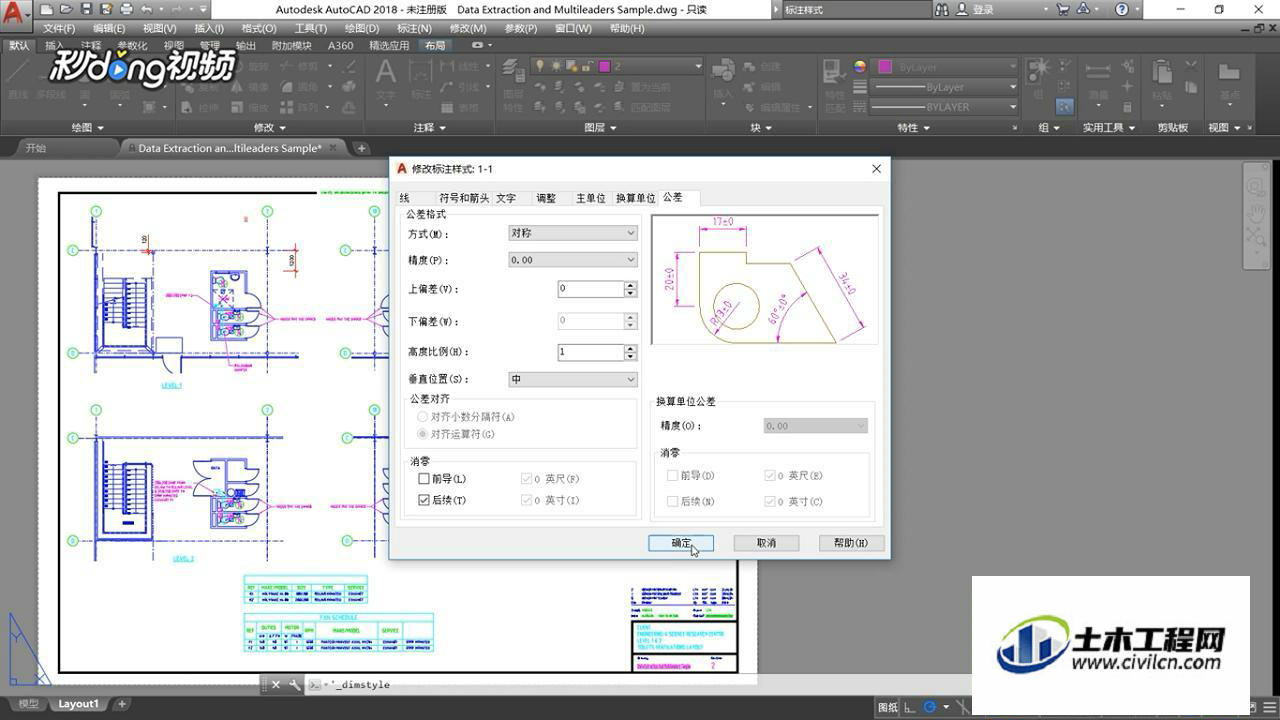
Task: Enable the 前导(L) leading zero checkbox
Action: click(x=424, y=479)
